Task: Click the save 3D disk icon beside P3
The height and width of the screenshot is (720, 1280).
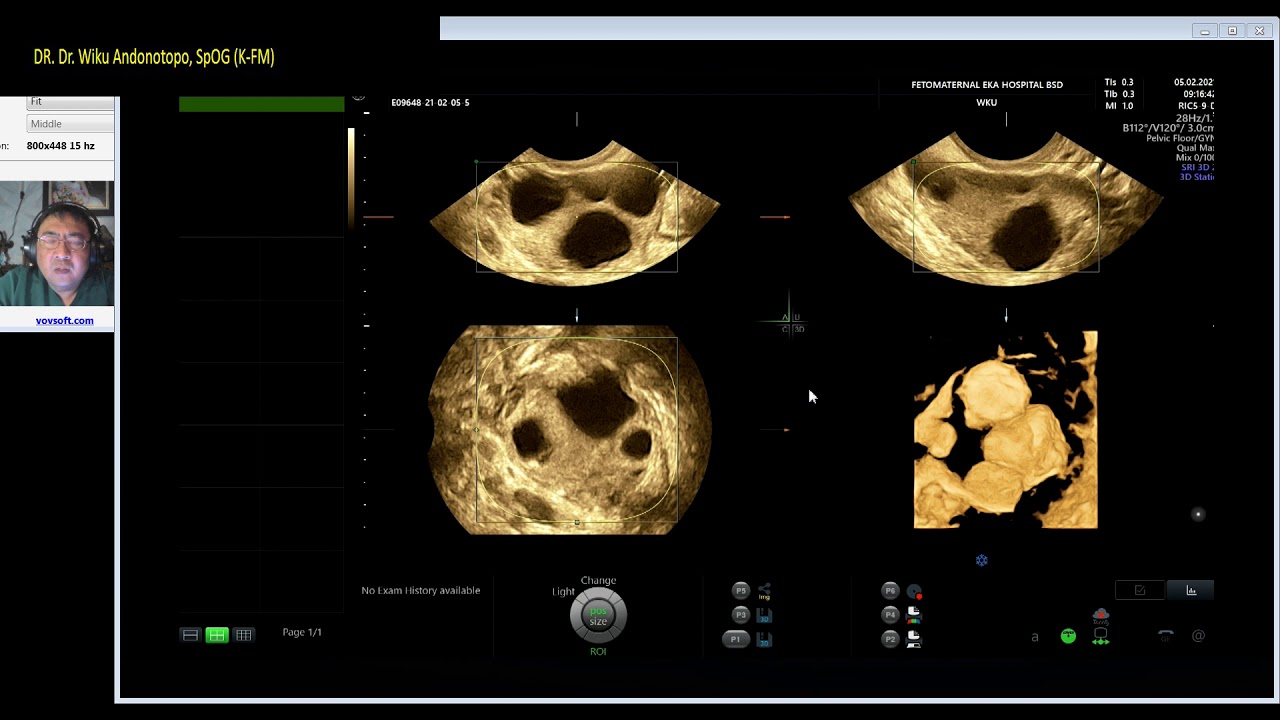Action: pos(764,615)
